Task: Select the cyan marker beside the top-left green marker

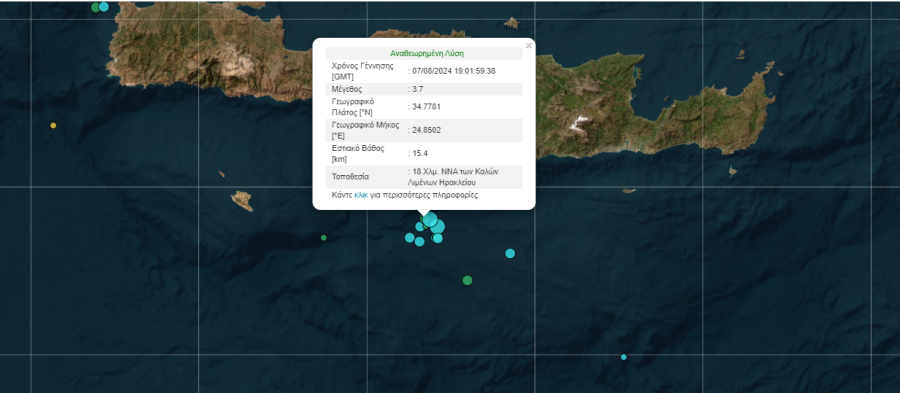Action: [104, 7]
